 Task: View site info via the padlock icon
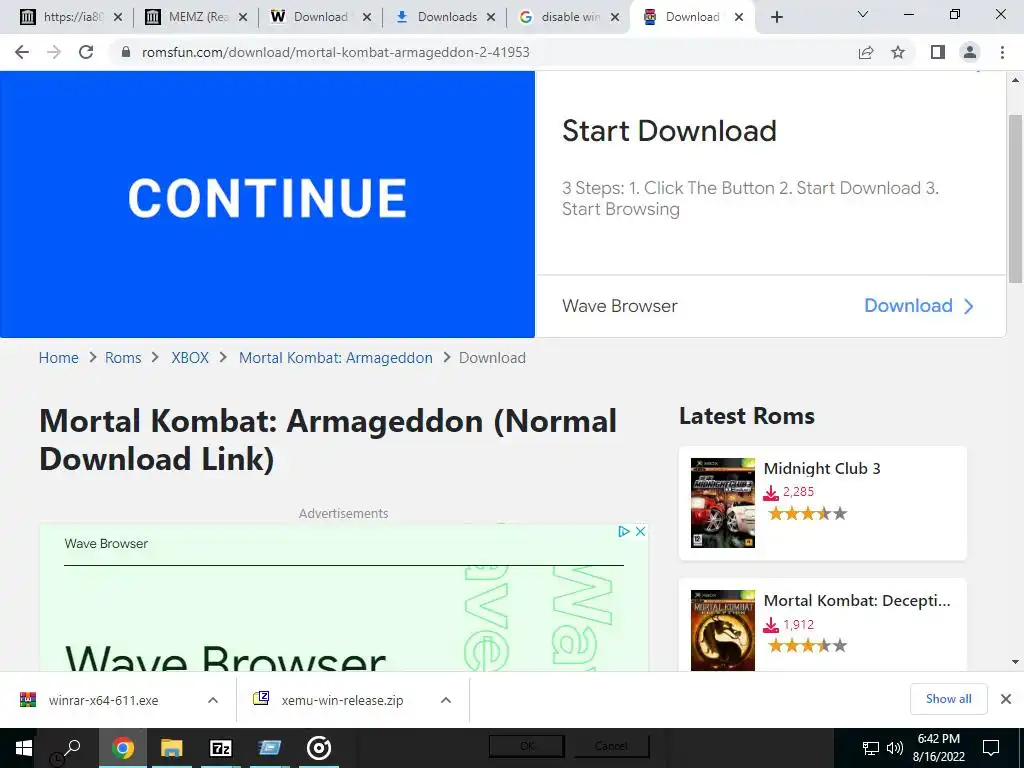pos(127,52)
